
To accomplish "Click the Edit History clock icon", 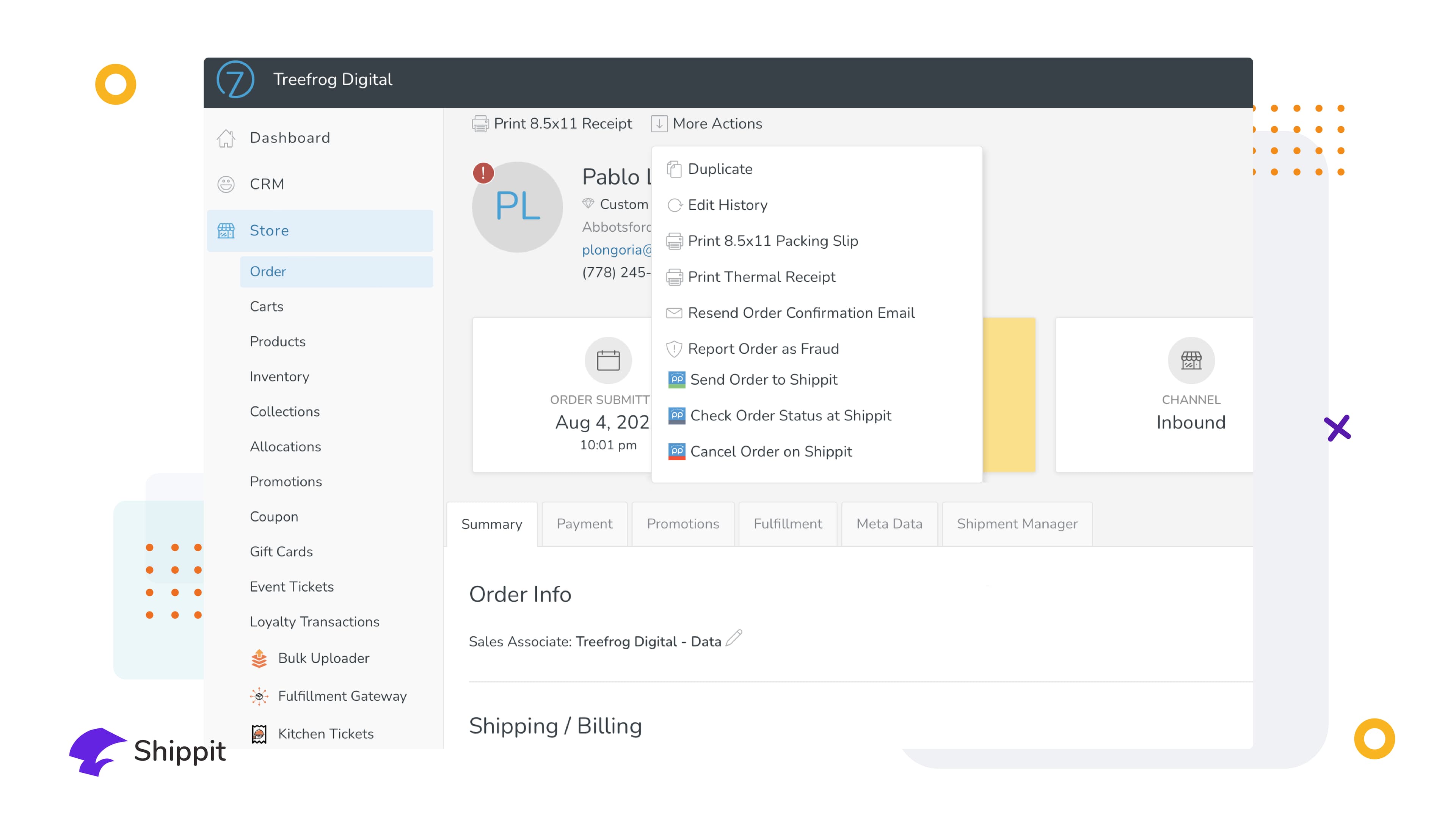I will click(674, 205).
